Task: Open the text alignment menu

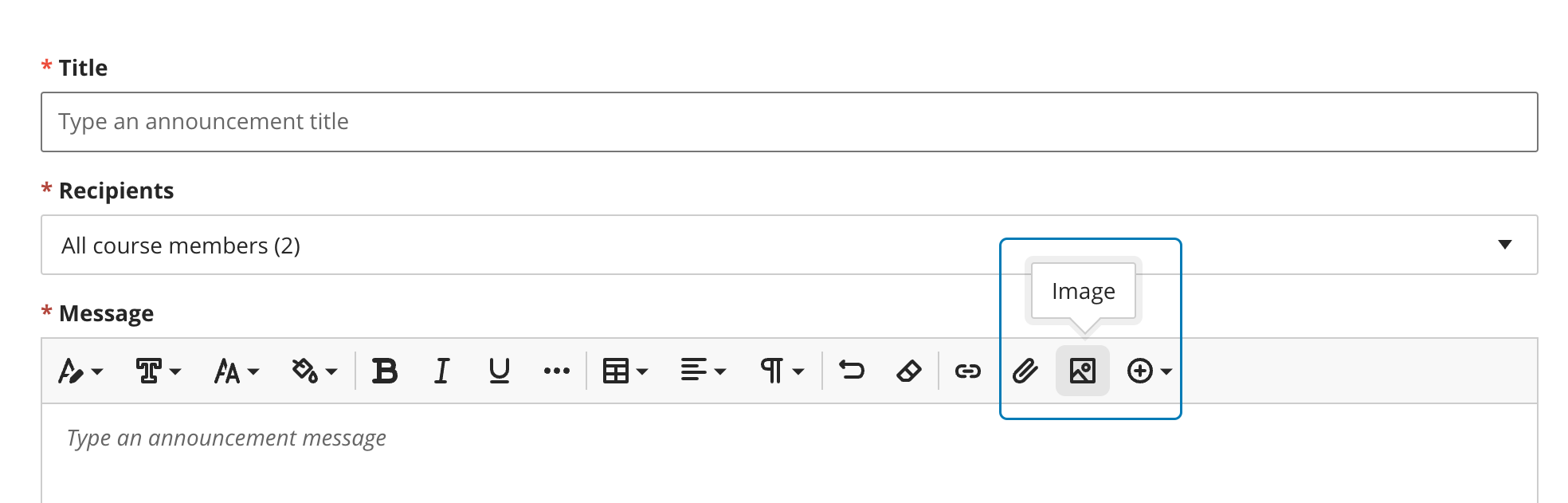Action: (x=703, y=371)
